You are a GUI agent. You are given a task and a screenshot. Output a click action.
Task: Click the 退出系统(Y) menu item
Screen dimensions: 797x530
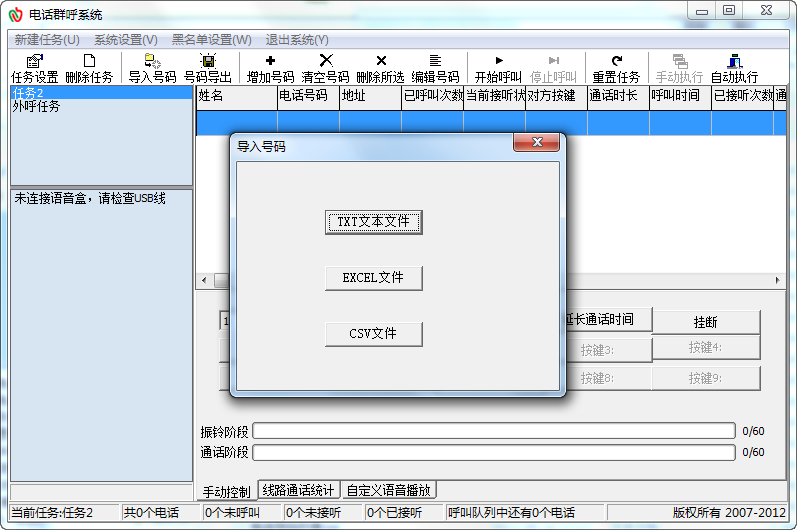tap(297, 40)
